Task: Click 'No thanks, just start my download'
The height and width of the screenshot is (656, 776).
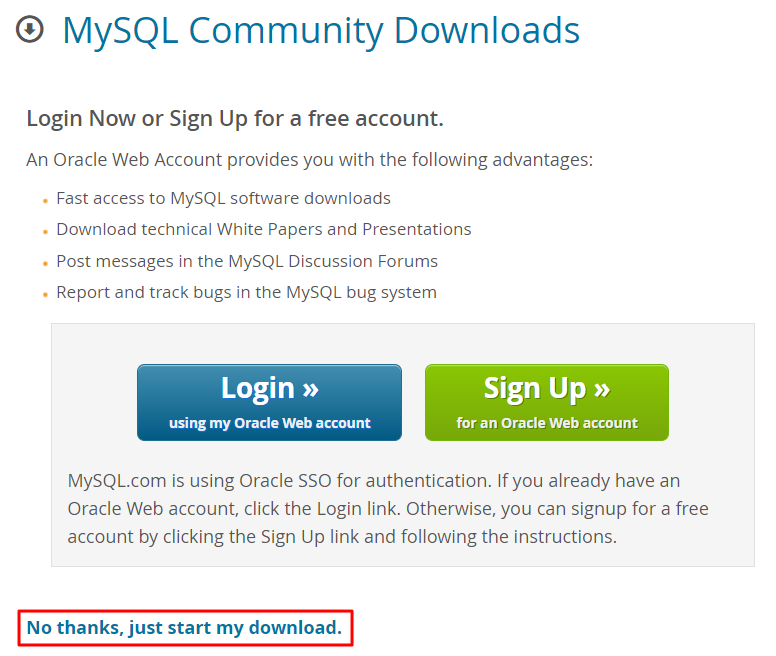Action: click(184, 628)
